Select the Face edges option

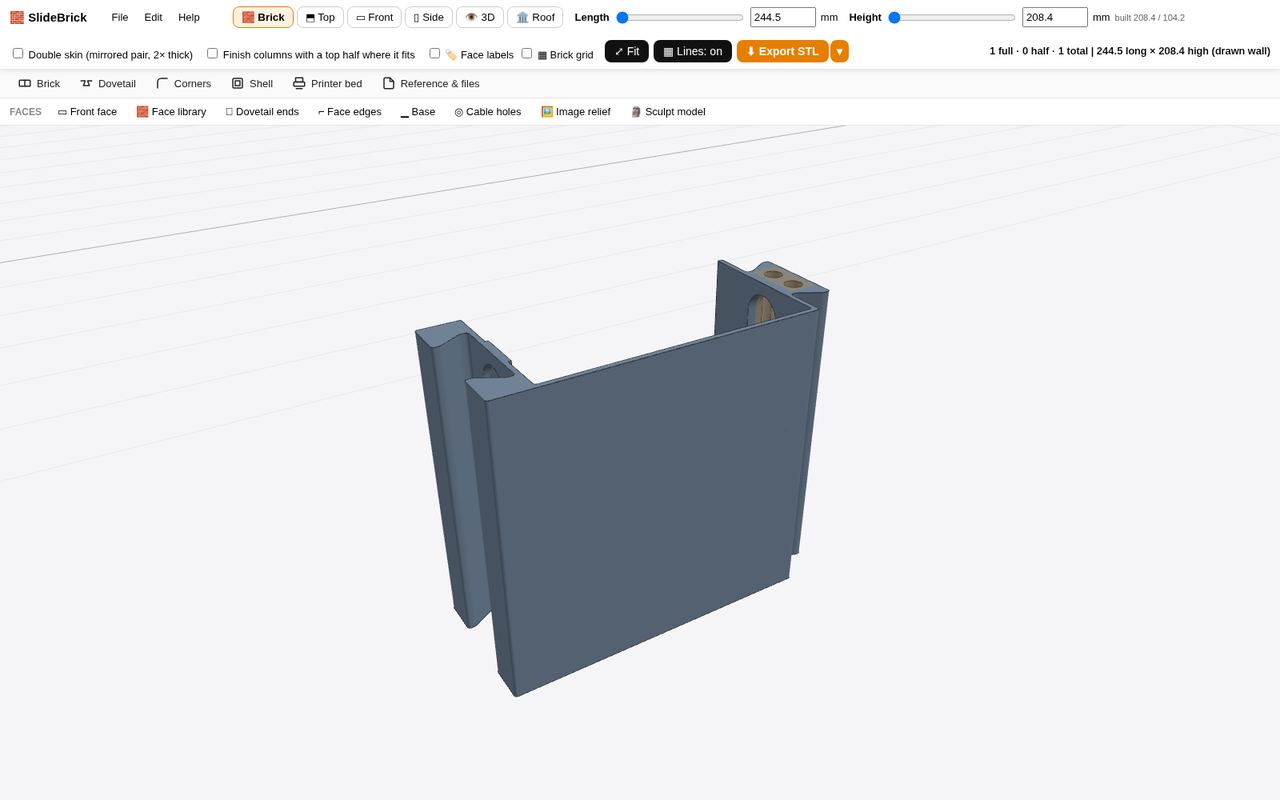[350, 112]
